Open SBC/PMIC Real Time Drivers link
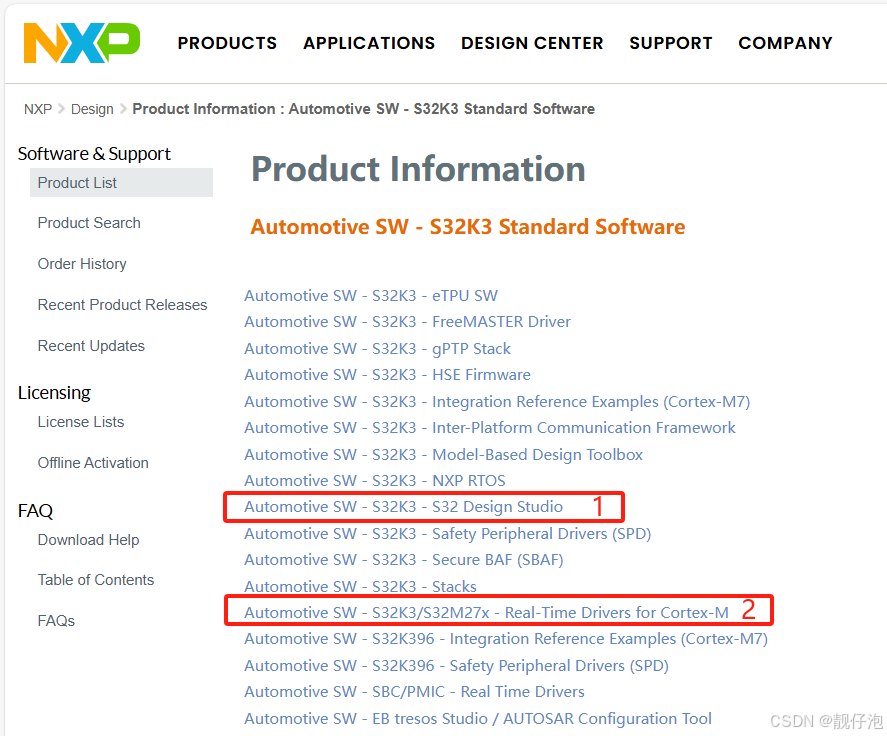 (x=414, y=691)
